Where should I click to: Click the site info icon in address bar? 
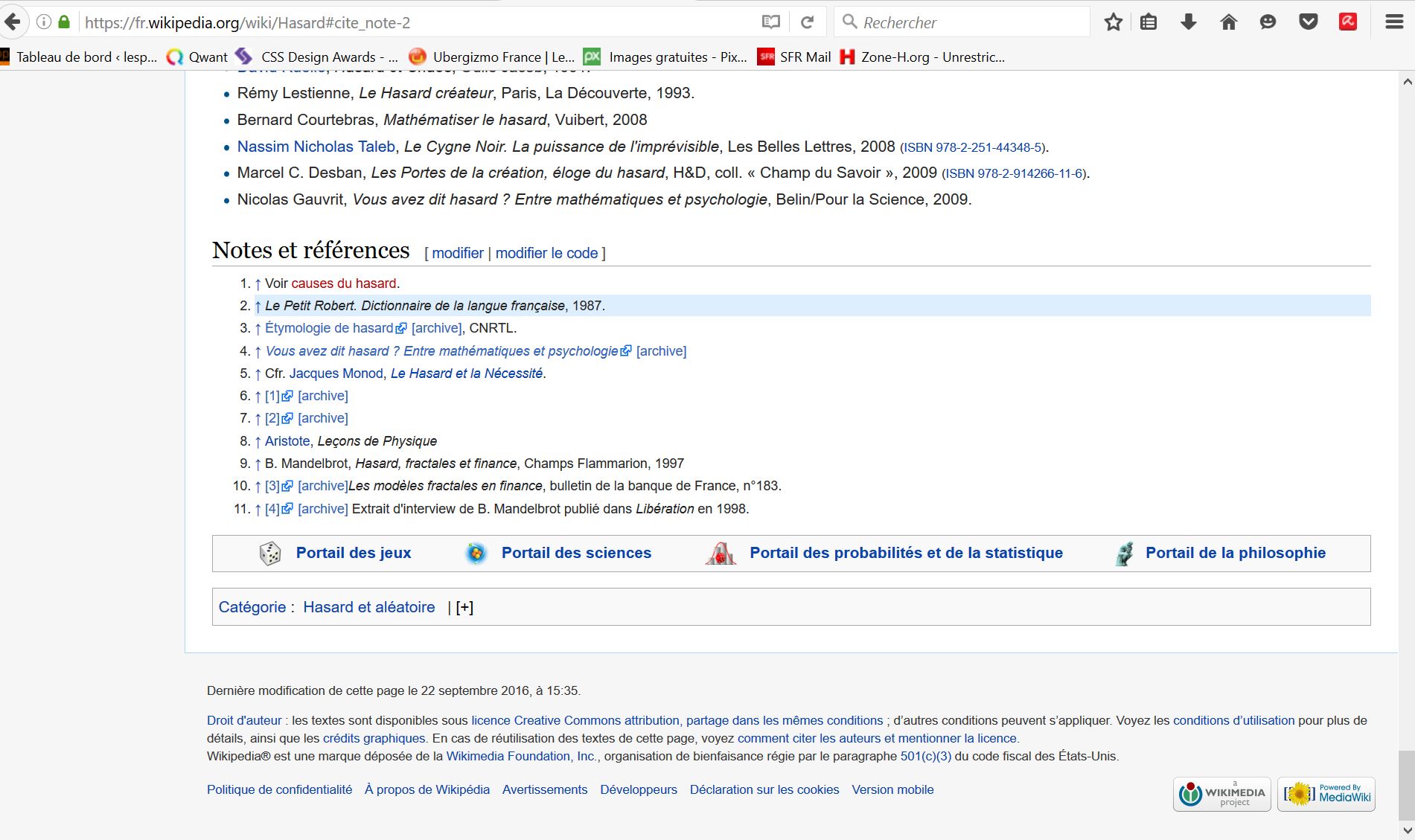point(44,22)
